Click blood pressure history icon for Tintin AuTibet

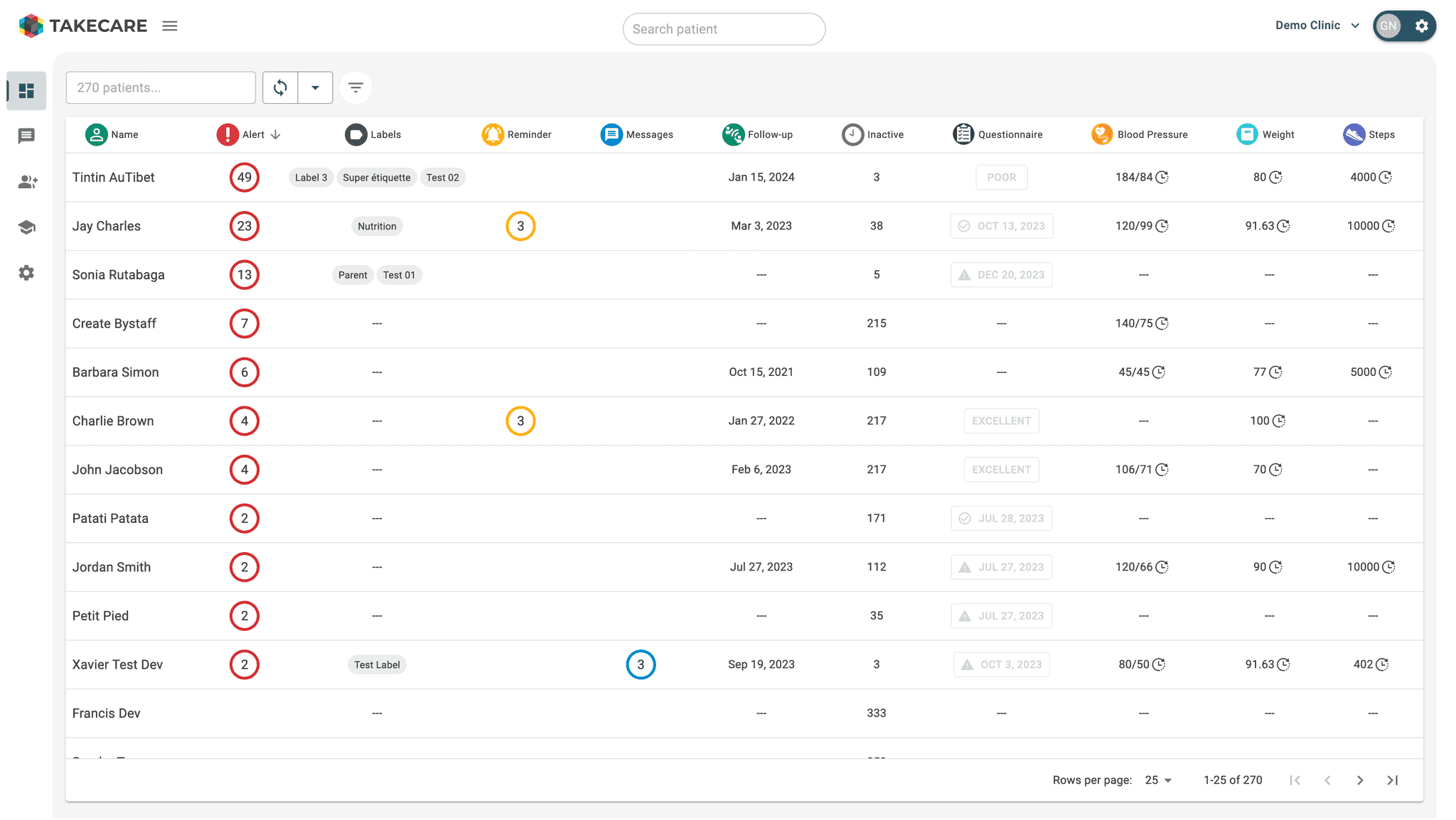coord(1162,178)
